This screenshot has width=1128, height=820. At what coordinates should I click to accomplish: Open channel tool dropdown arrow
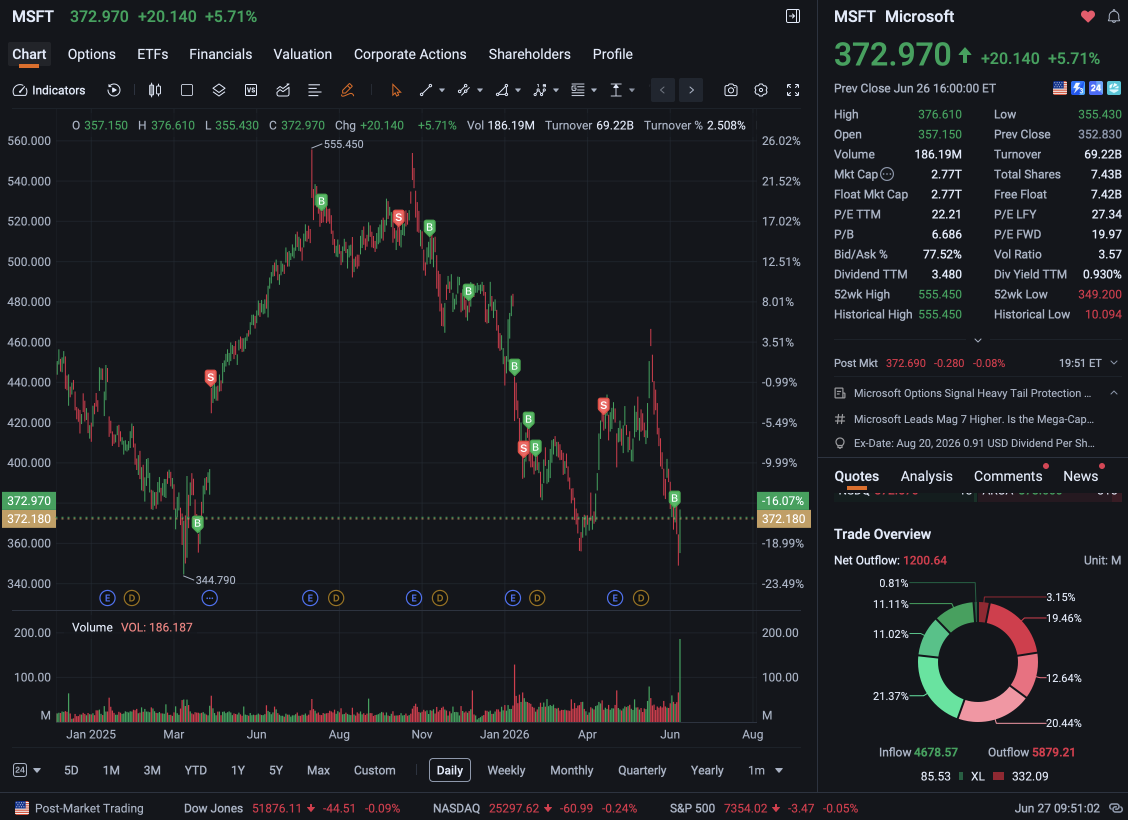[480, 91]
